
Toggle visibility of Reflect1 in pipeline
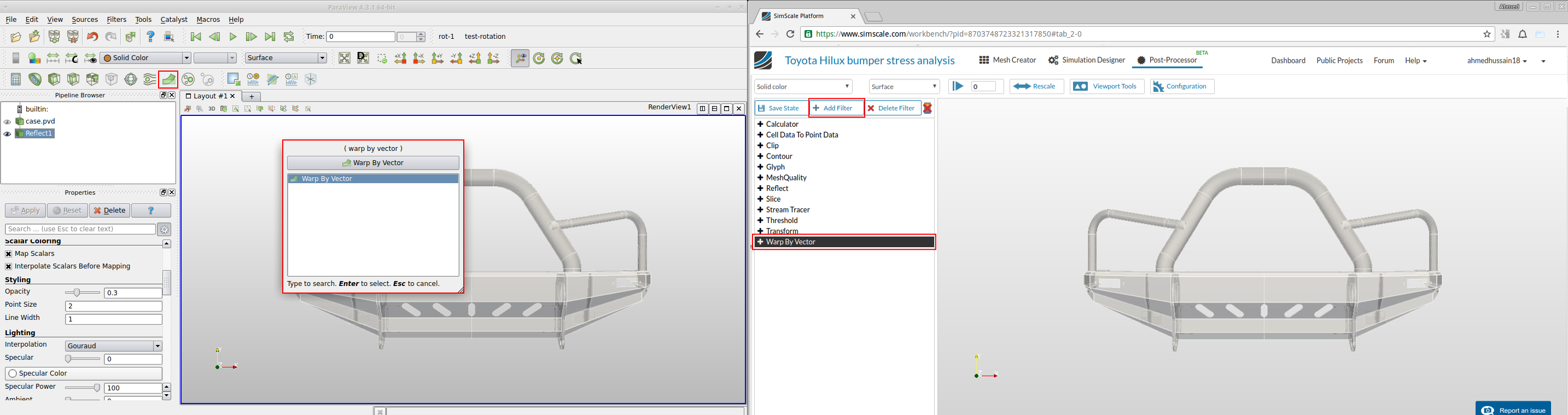coord(7,134)
